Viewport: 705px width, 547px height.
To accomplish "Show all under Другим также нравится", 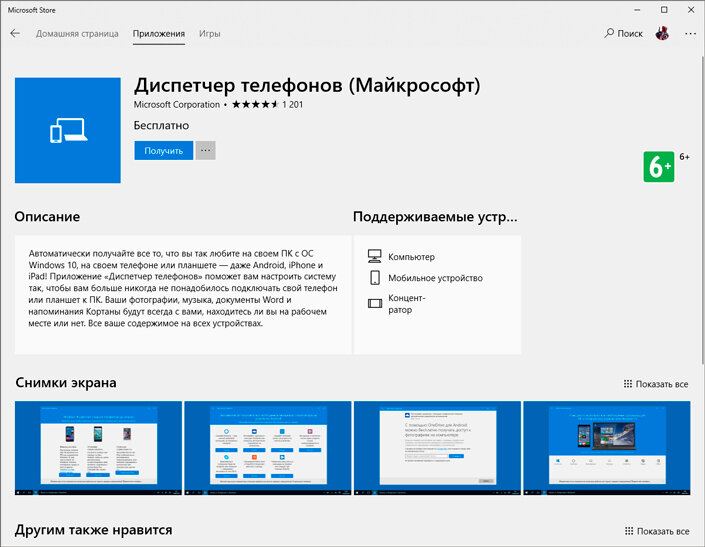I will coord(657,531).
